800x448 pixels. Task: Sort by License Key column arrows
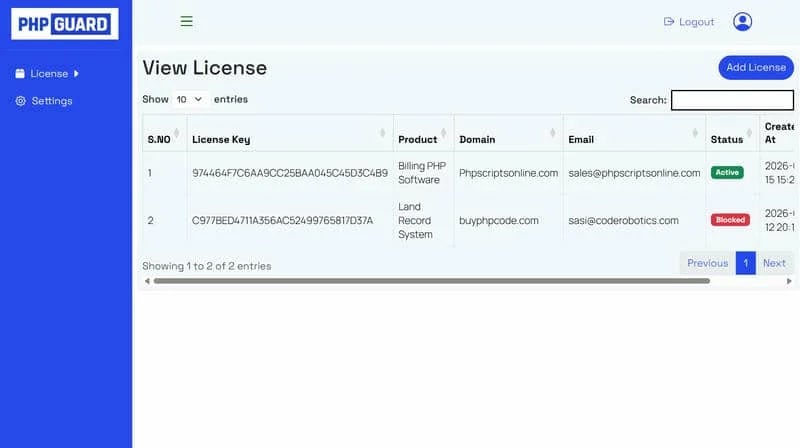click(383, 133)
